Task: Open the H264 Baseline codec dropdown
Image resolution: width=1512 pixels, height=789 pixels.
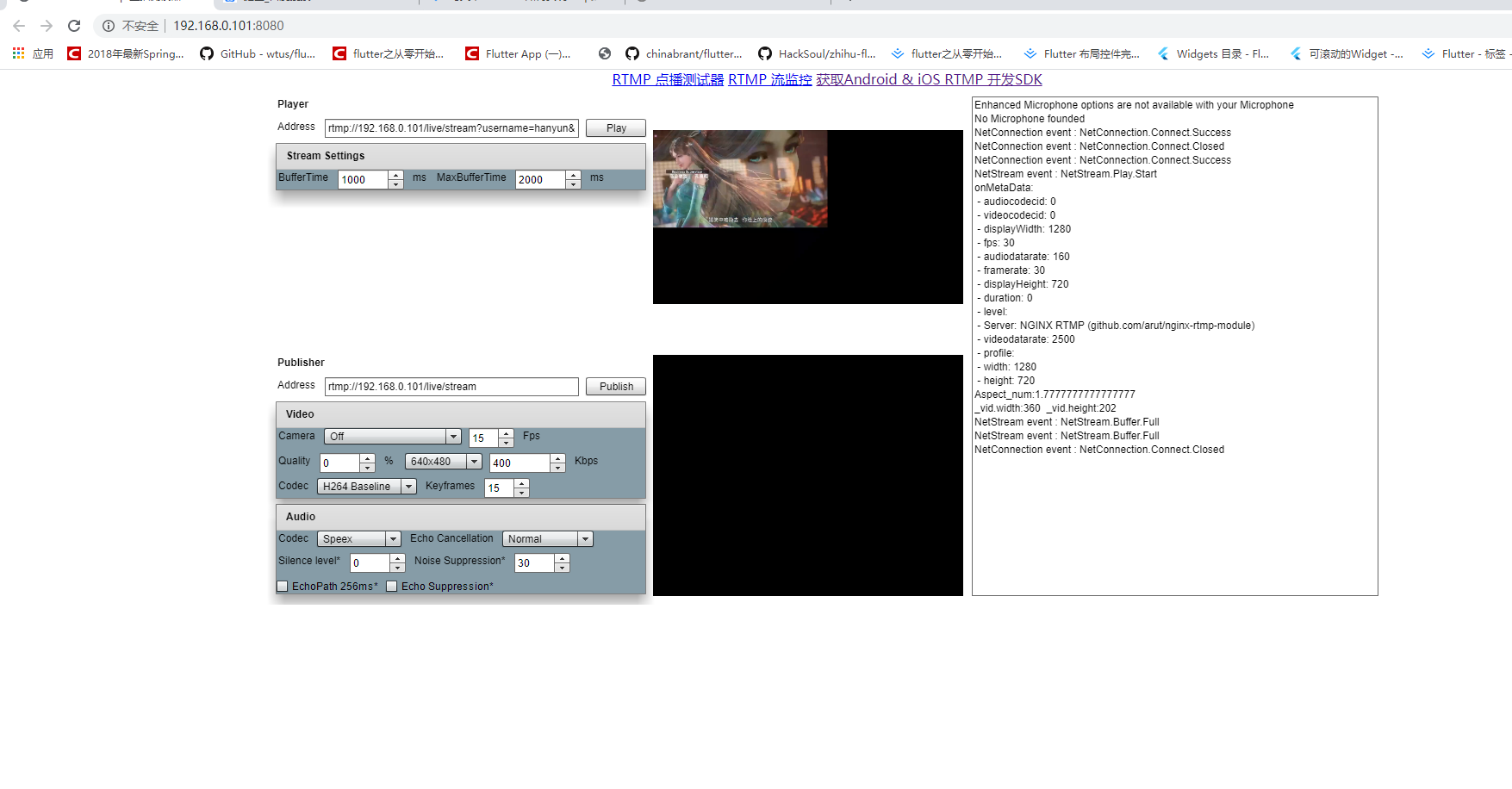Action: coord(367,487)
